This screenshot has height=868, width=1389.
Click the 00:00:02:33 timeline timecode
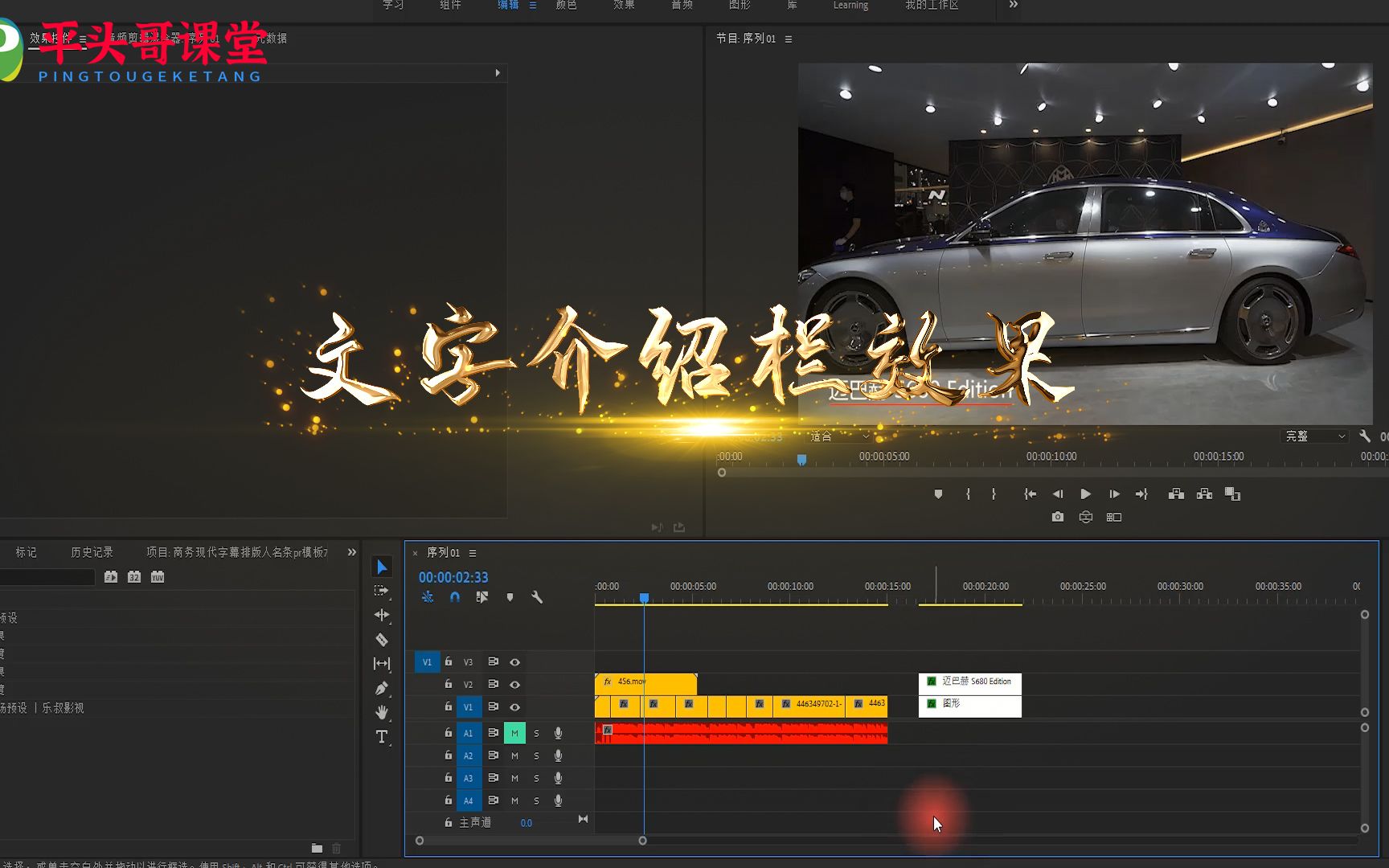[453, 577]
